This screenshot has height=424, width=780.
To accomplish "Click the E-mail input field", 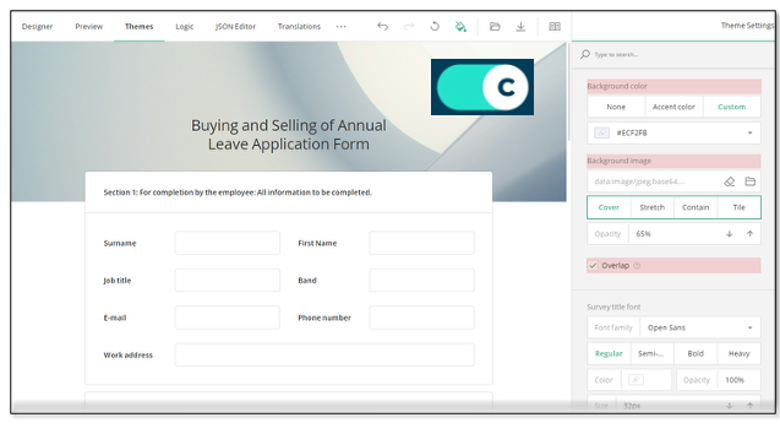I will point(227,318).
